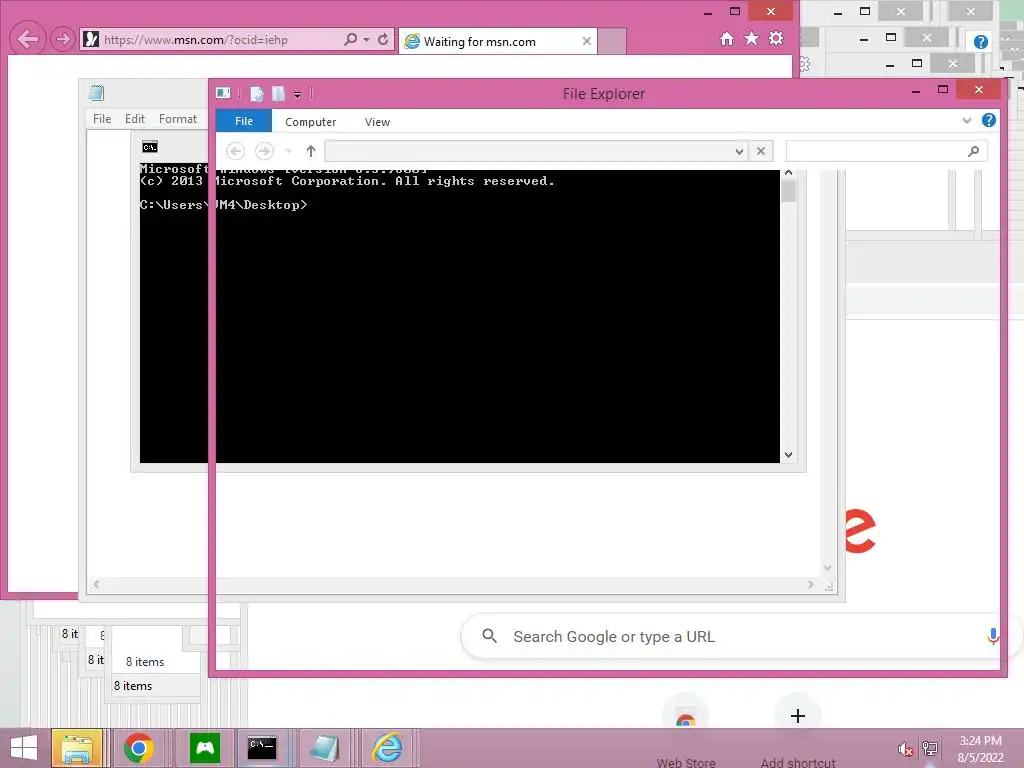This screenshot has height=768, width=1024.
Task: Click Command Prompt scroll up arrow
Action: (x=788, y=172)
